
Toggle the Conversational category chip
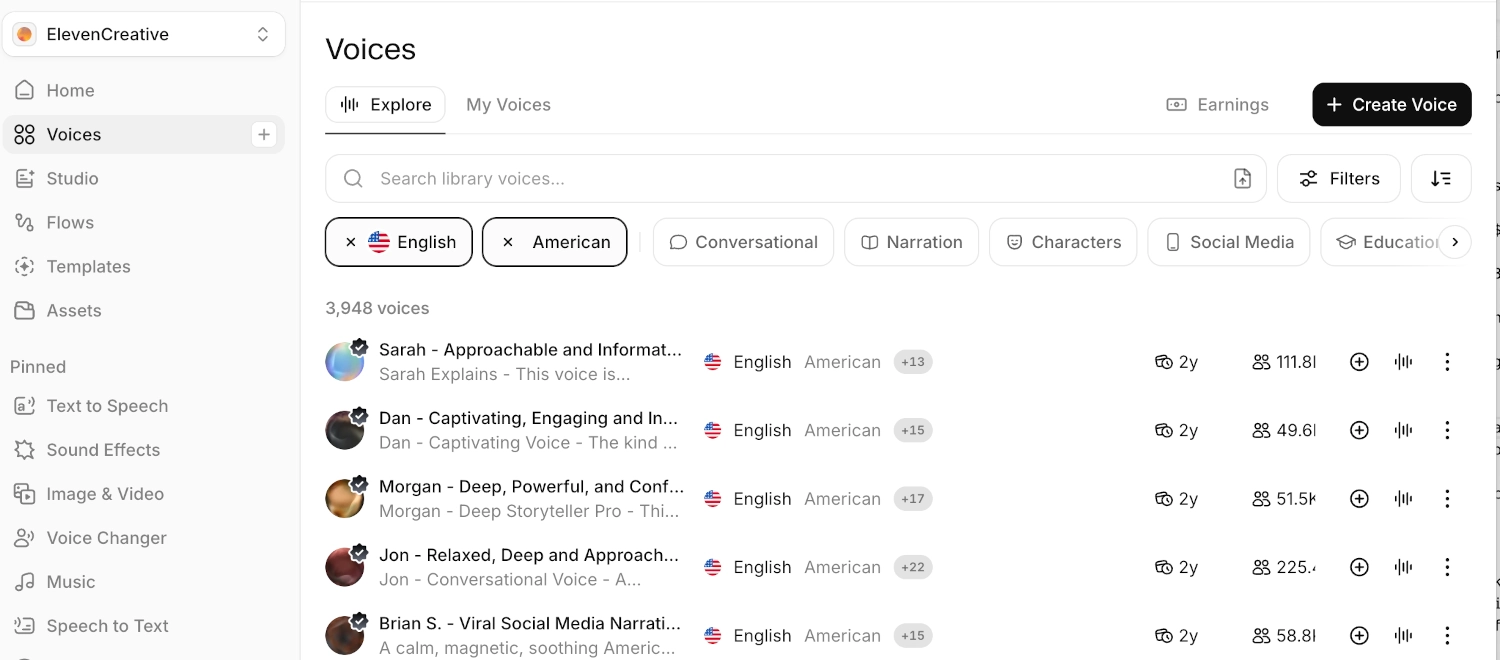click(743, 242)
